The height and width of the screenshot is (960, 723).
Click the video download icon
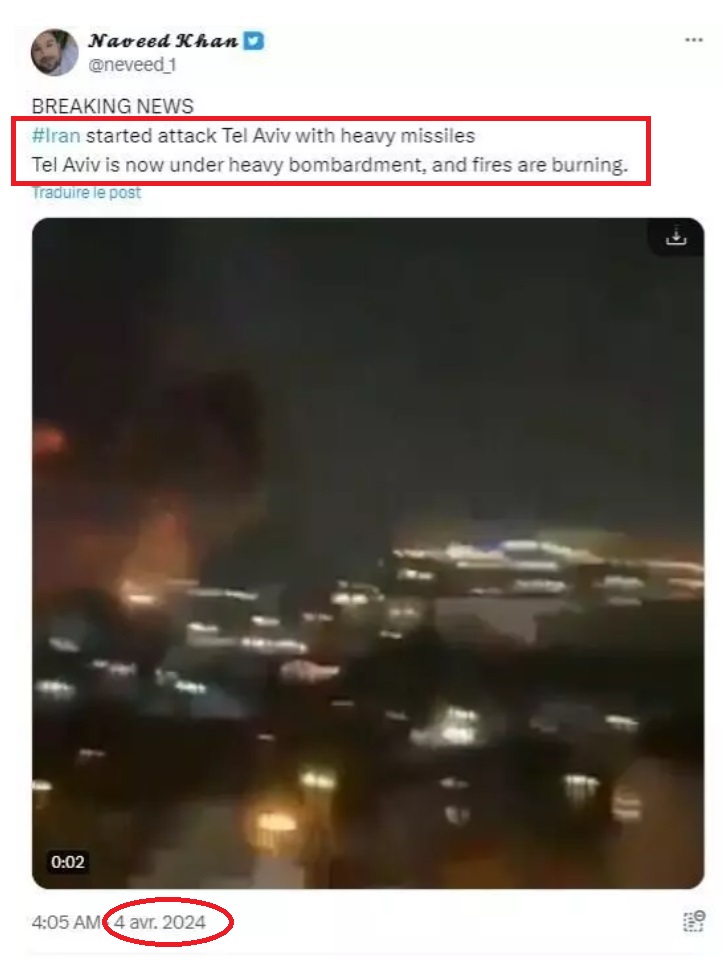click(676, 236)
